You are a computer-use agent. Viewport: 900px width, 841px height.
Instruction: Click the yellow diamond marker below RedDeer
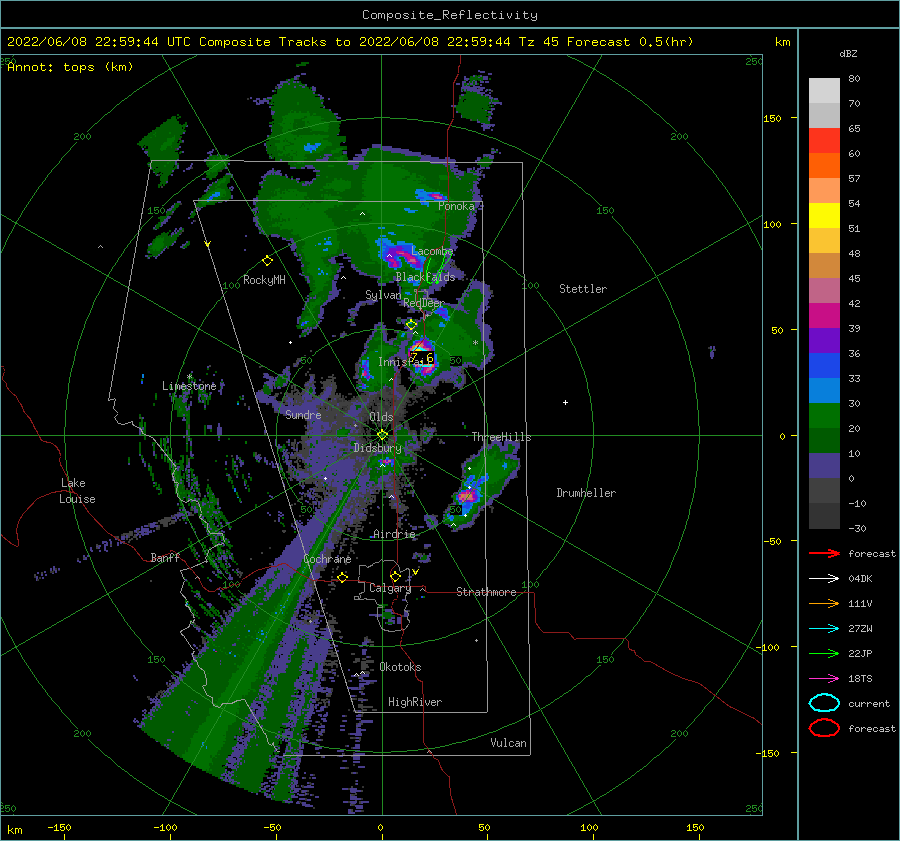411,325
